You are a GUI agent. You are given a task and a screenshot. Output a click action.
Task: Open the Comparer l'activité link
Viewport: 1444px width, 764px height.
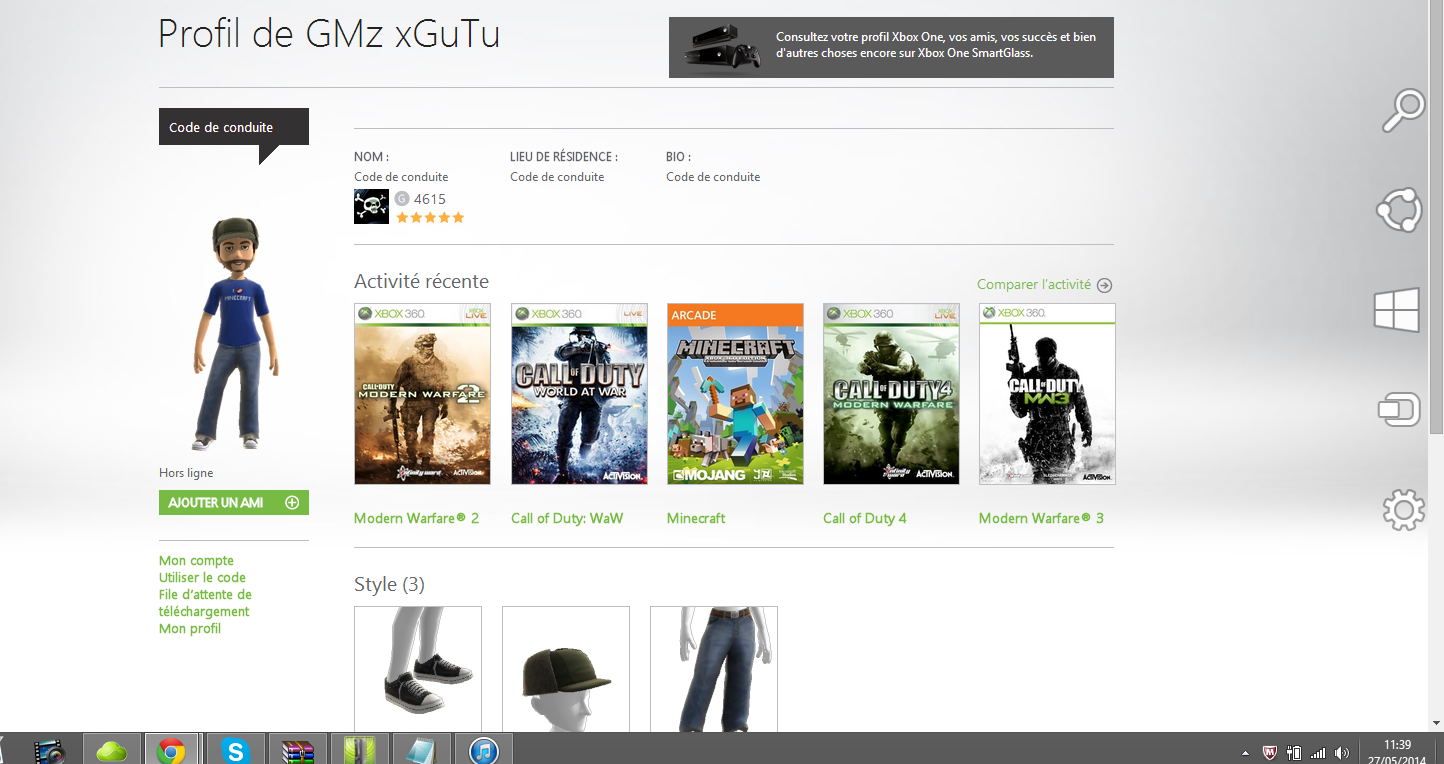1034,285
